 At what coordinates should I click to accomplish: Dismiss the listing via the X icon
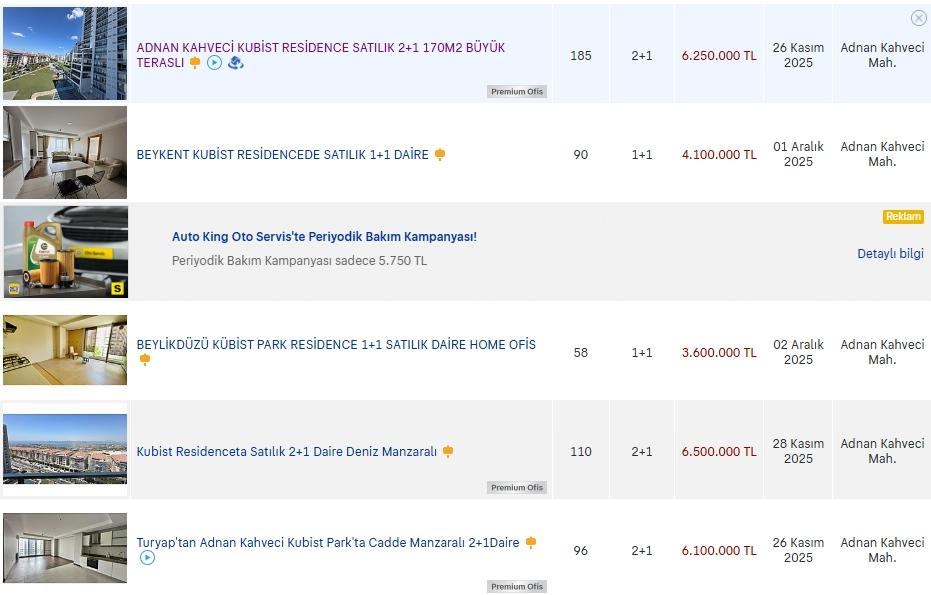pos(918,18)
